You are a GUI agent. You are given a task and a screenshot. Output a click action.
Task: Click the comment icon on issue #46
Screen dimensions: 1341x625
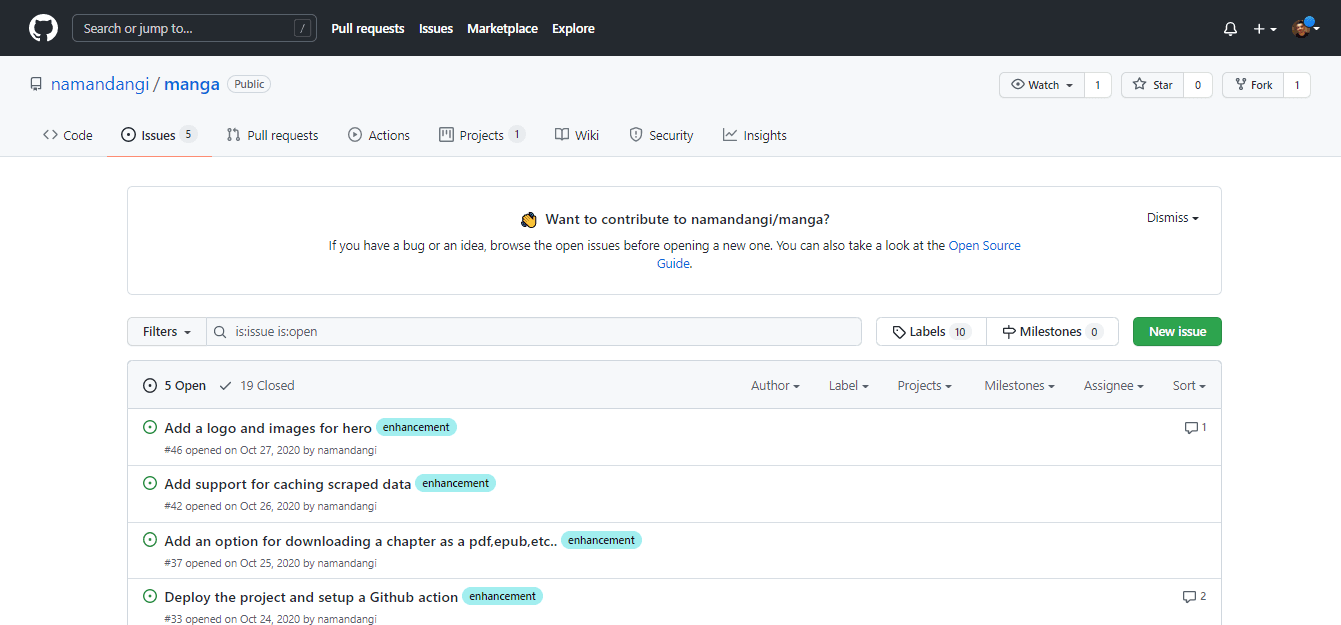(1191, 428)
